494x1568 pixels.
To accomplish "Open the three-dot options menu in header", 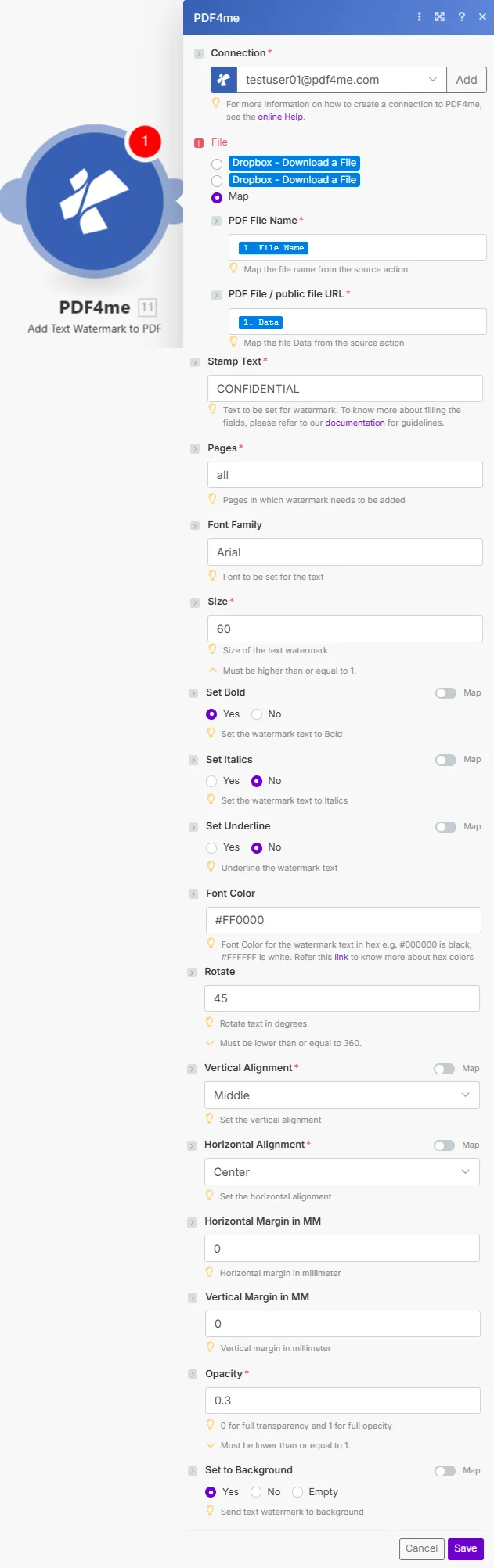I will point(420,16).
